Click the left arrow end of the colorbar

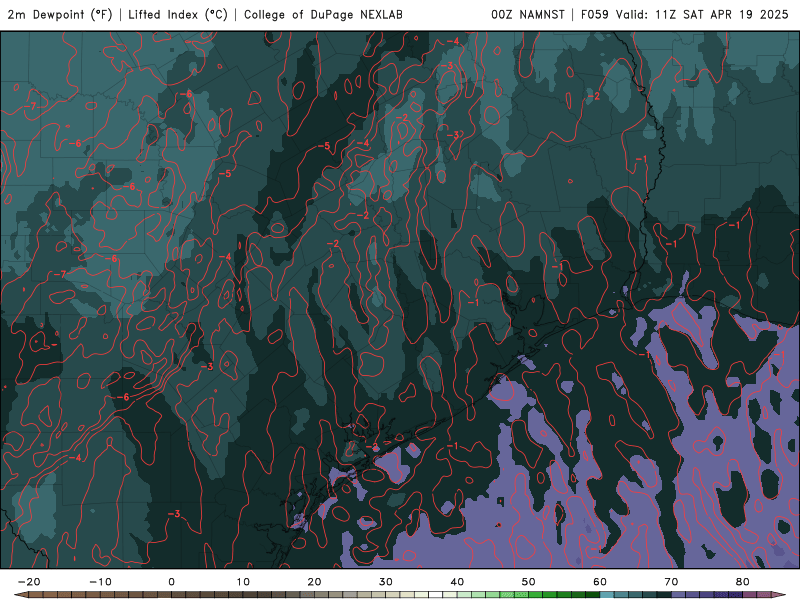point(21,595)
